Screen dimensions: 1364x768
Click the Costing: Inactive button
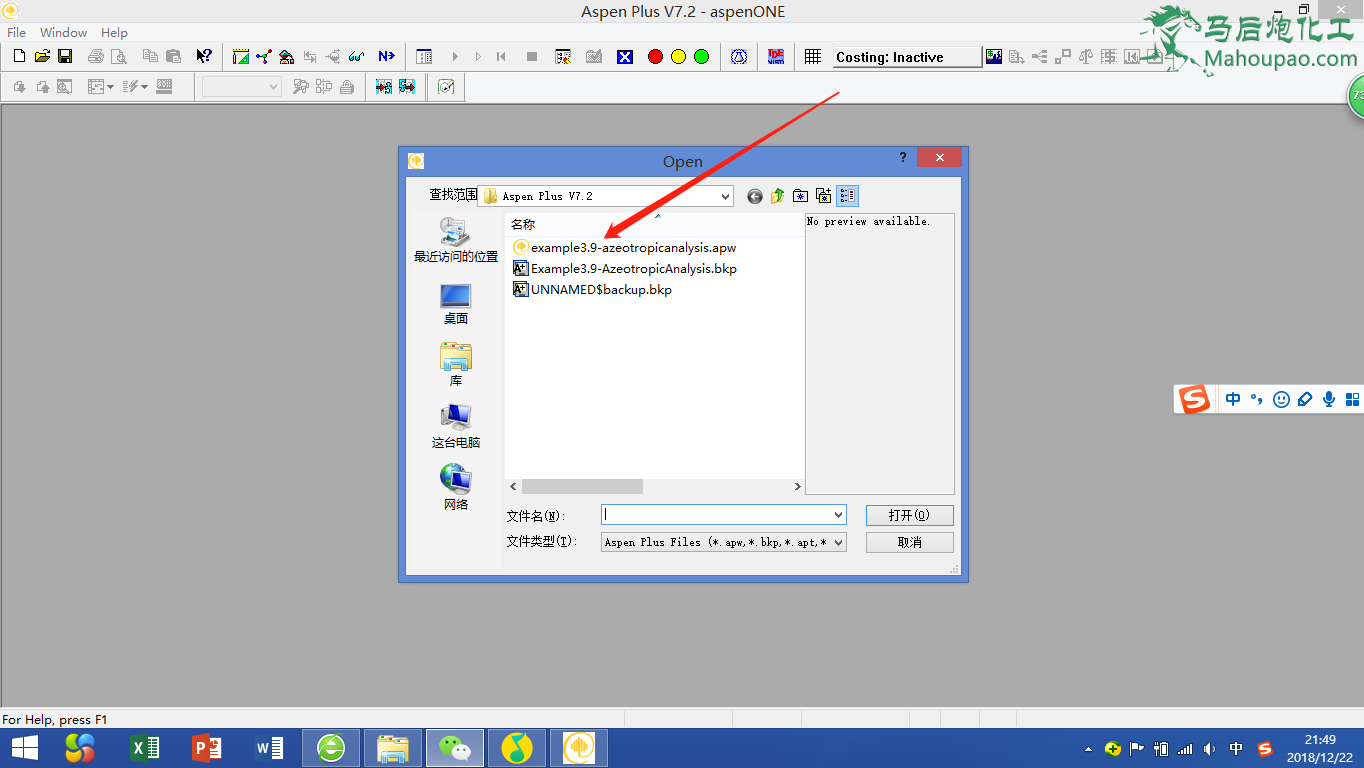[907, 57]
